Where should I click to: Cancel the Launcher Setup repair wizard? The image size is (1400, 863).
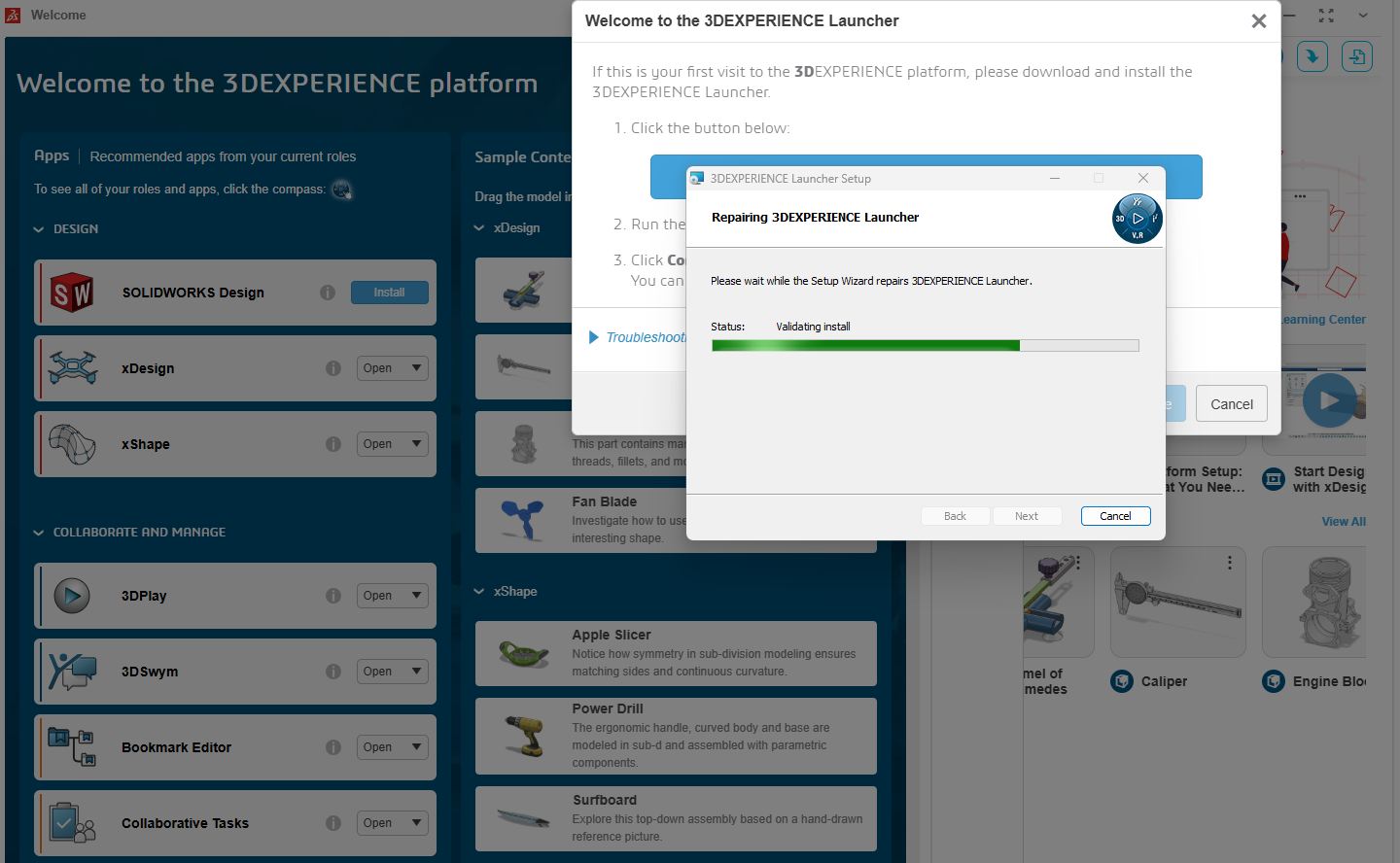pos(1115,516)
